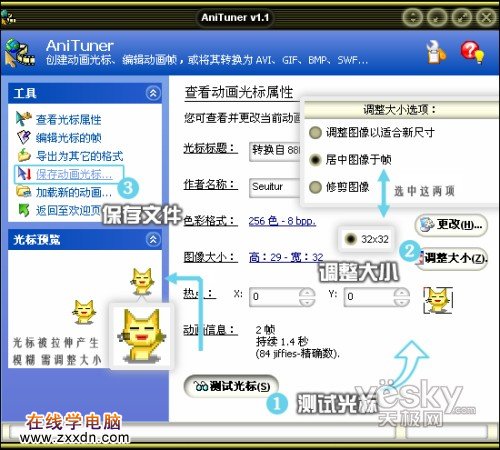Select 调整图像以适合新尺寸 radio option

tap(371, 133)
